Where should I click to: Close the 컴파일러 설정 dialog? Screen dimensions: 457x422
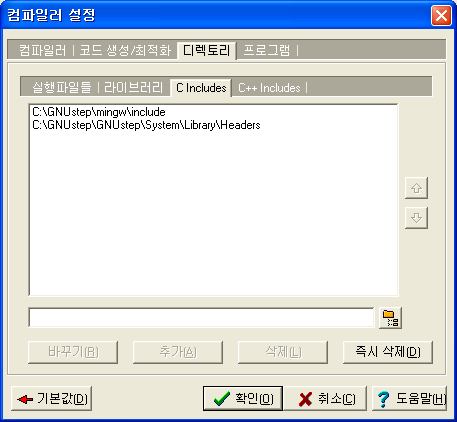pos(441,15)
